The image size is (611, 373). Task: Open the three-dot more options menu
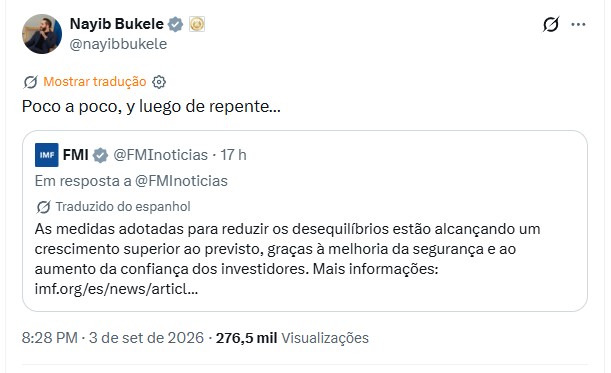[578, 24]
